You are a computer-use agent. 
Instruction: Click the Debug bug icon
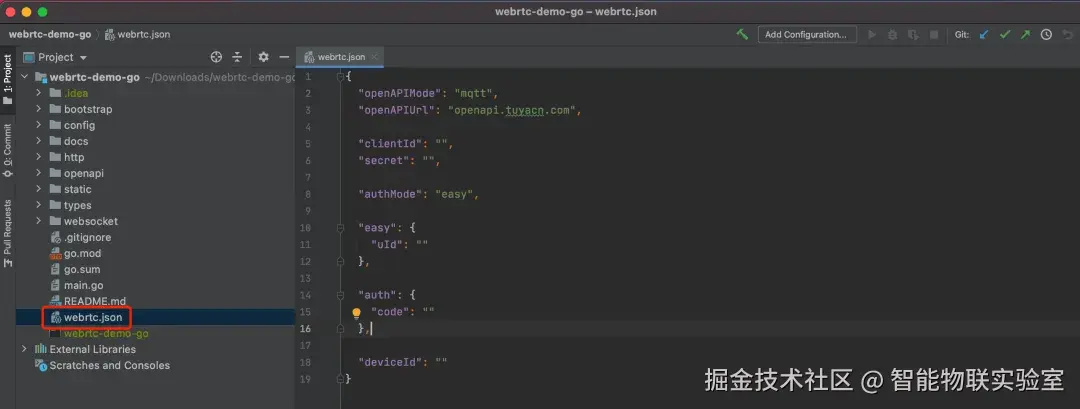coord(893,34)
